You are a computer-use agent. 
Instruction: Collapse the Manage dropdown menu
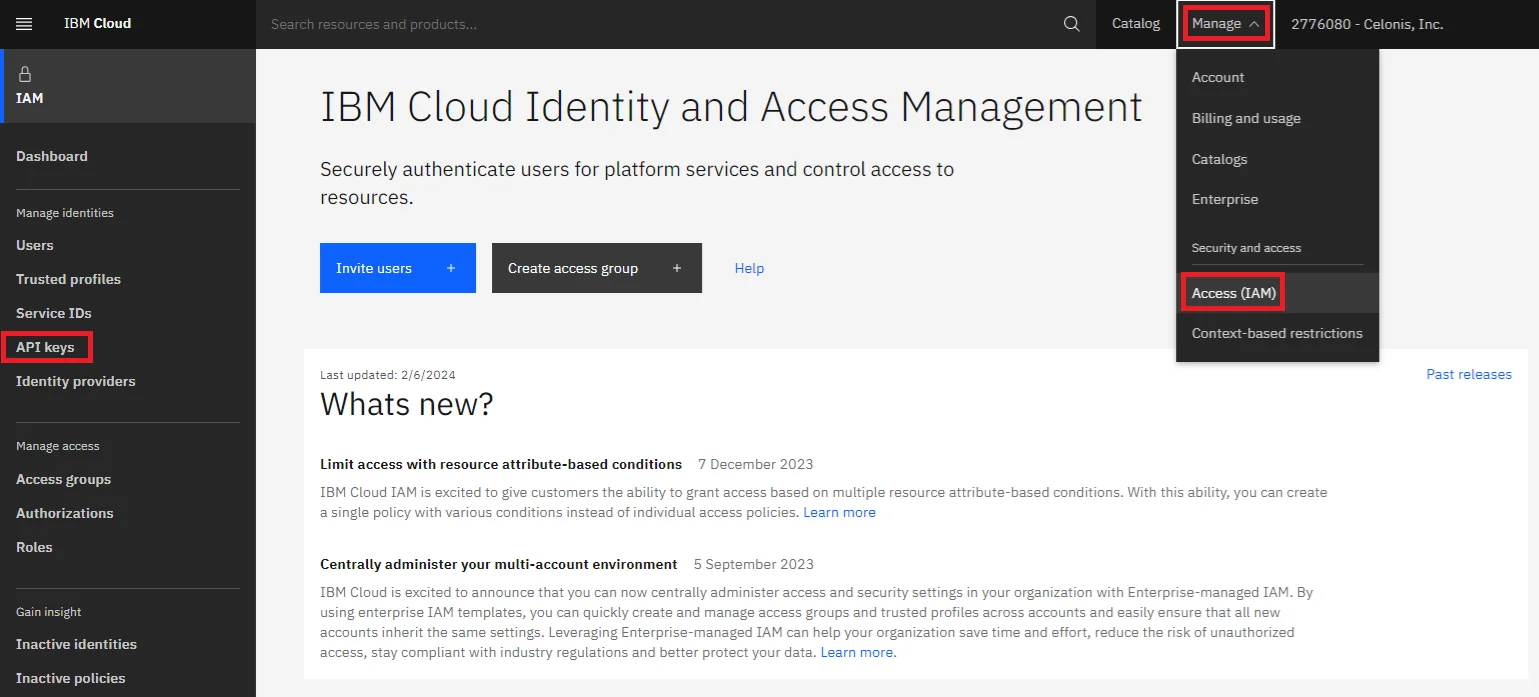coord(1226,24)
